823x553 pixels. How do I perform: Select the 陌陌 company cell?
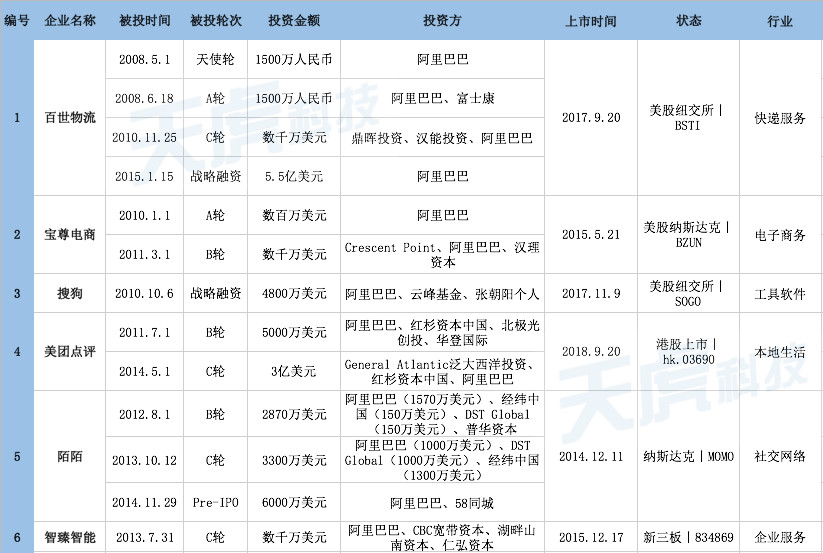pyautogui.click(x=70, y=456)
